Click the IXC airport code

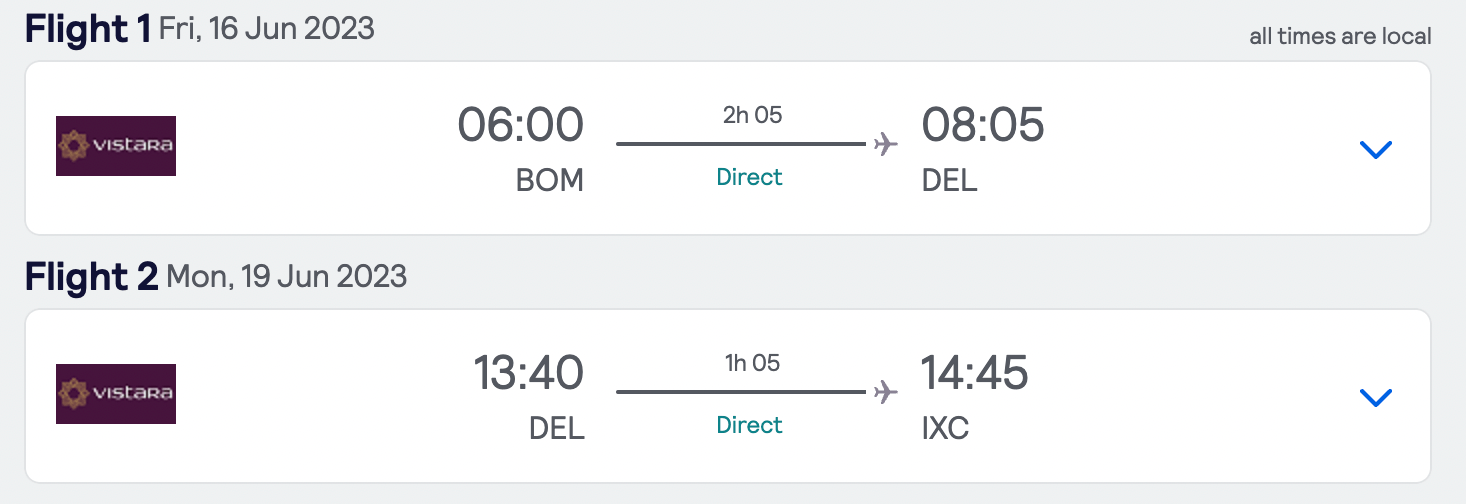coord(945,429)
